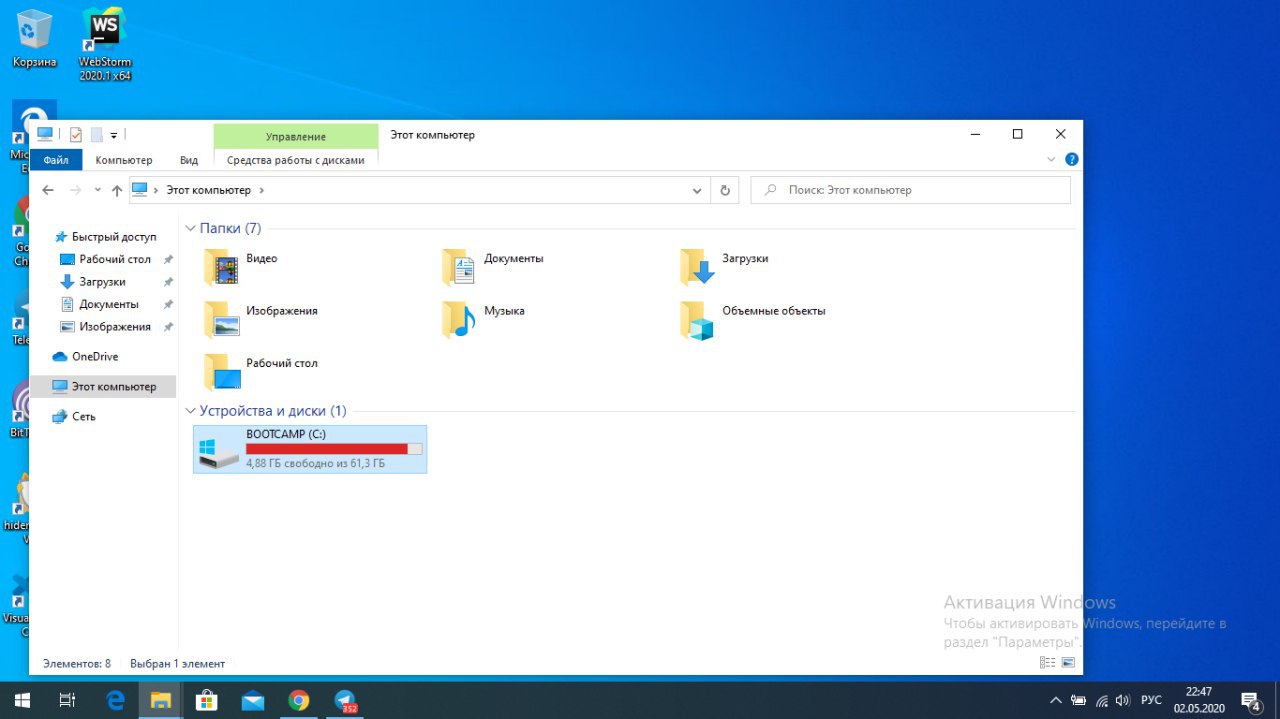The width and height of the screenshot is (1280, 719).
Task: Collapse the Устройства и диски group
Action: click(191, 411)
